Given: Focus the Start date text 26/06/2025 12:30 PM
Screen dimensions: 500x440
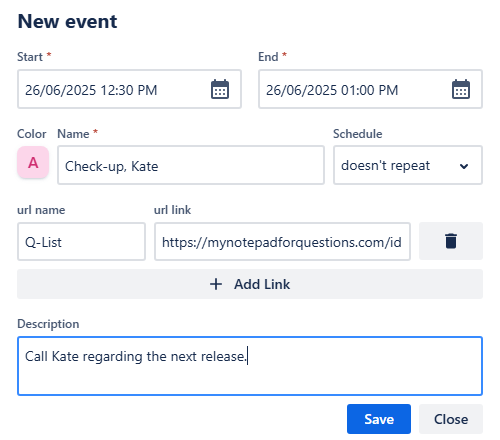Looking at the screenshot, I should [91, 90].
